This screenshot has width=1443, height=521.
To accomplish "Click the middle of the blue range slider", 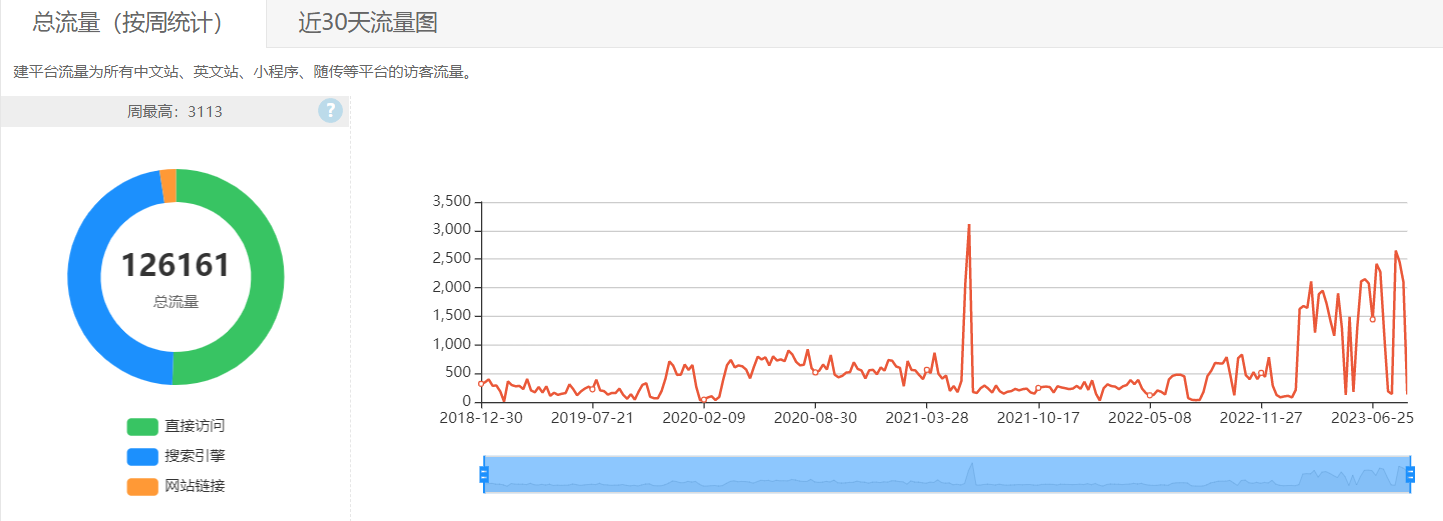I will point(947,474).
